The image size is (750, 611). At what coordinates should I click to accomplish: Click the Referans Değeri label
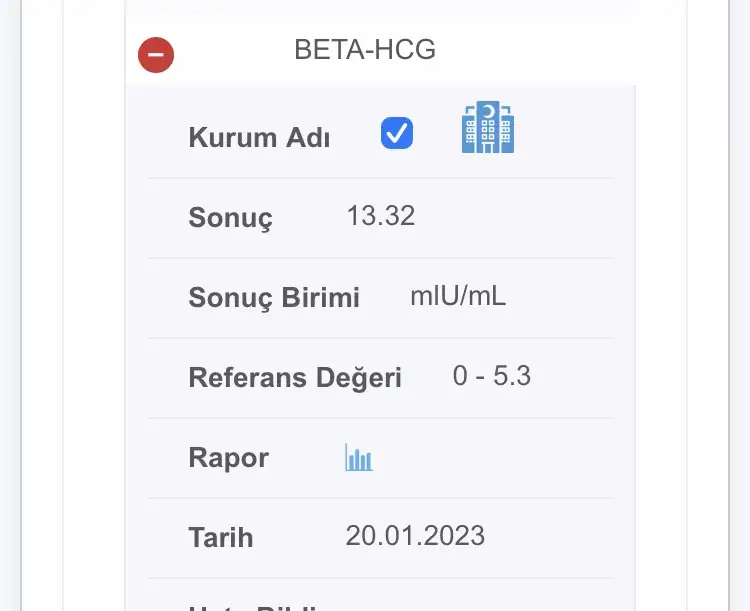(x=295, y=378)
